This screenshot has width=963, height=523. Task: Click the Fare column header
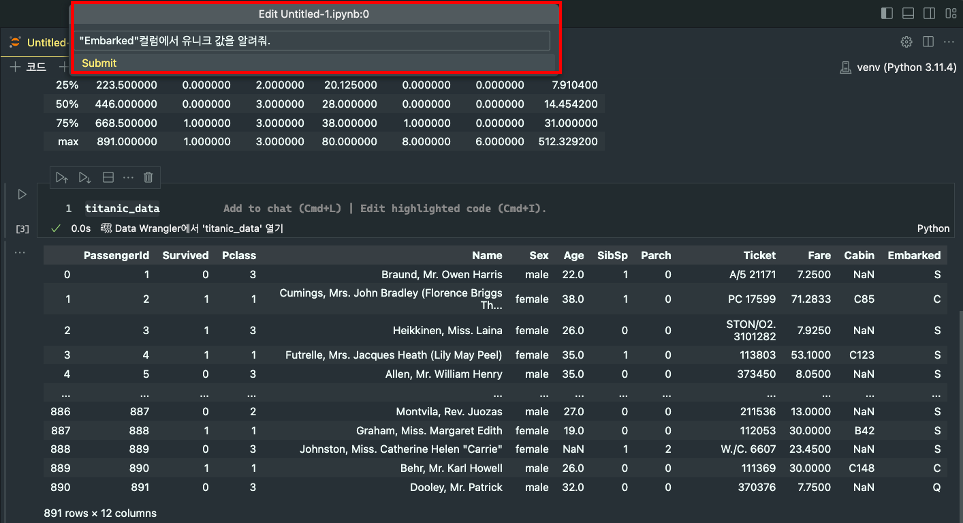click(819, 255)
